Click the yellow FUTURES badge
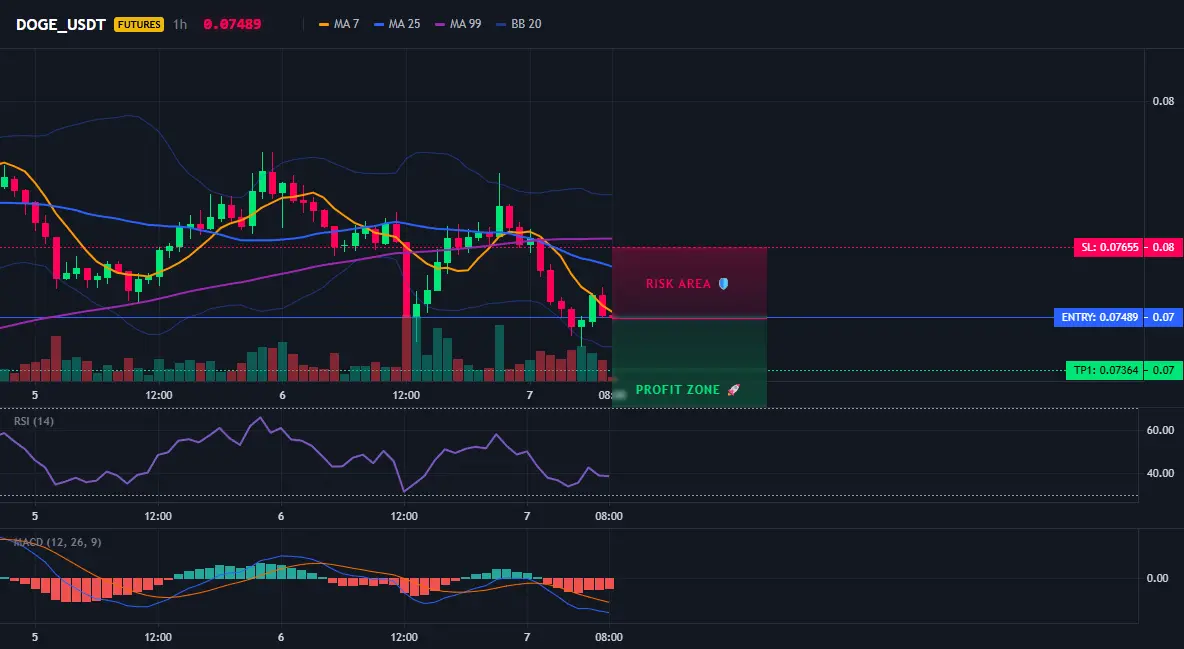Image resolution: width=1184 pixels, height=649 pixels. click(139, 24)
